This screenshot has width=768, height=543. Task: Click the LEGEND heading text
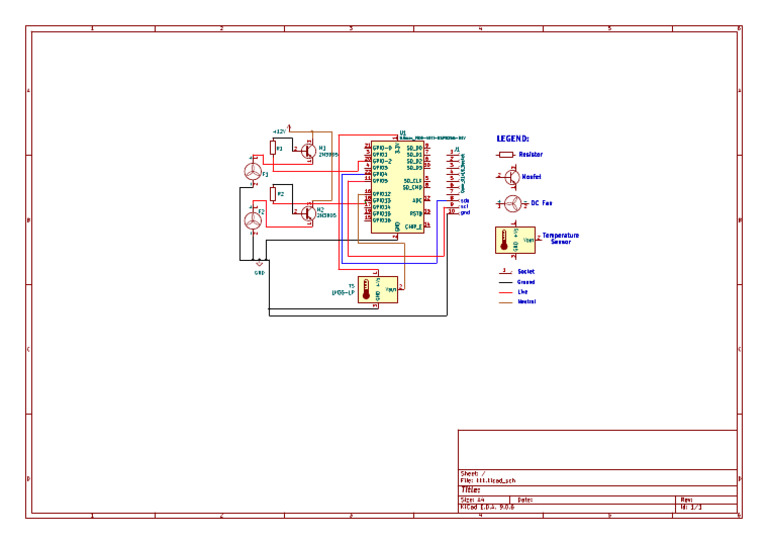513,139
